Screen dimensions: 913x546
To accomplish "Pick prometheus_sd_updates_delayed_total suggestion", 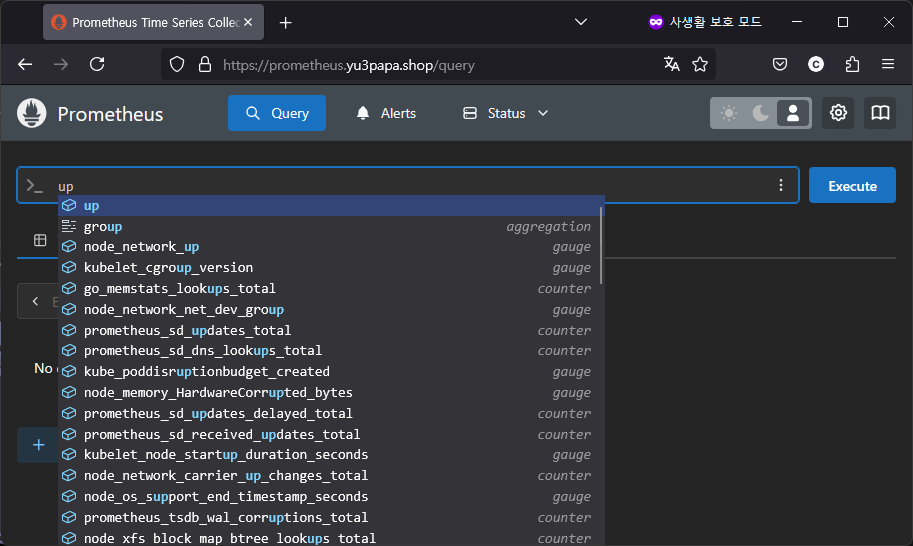I will click(331, 414).
